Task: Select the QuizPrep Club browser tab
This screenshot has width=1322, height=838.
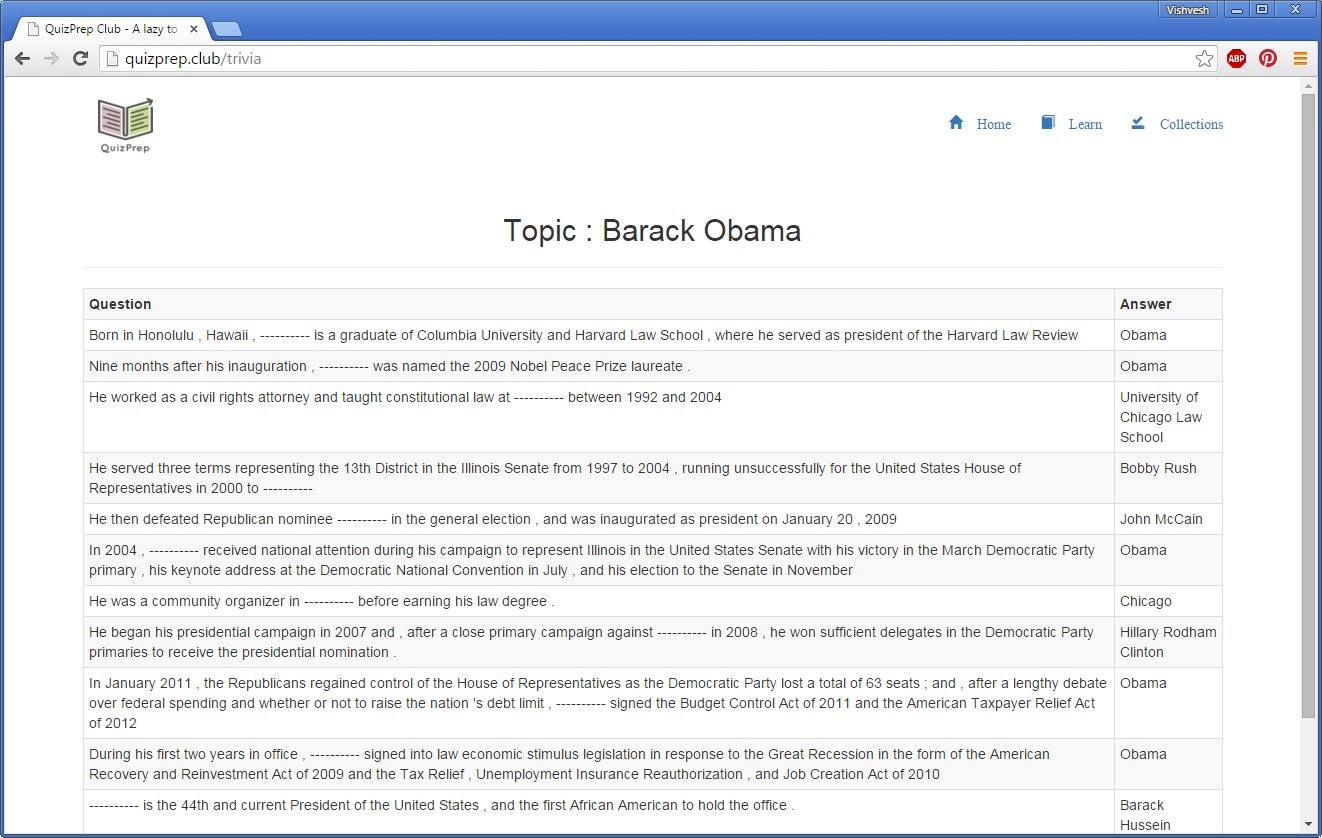Action: click(112, 29)
